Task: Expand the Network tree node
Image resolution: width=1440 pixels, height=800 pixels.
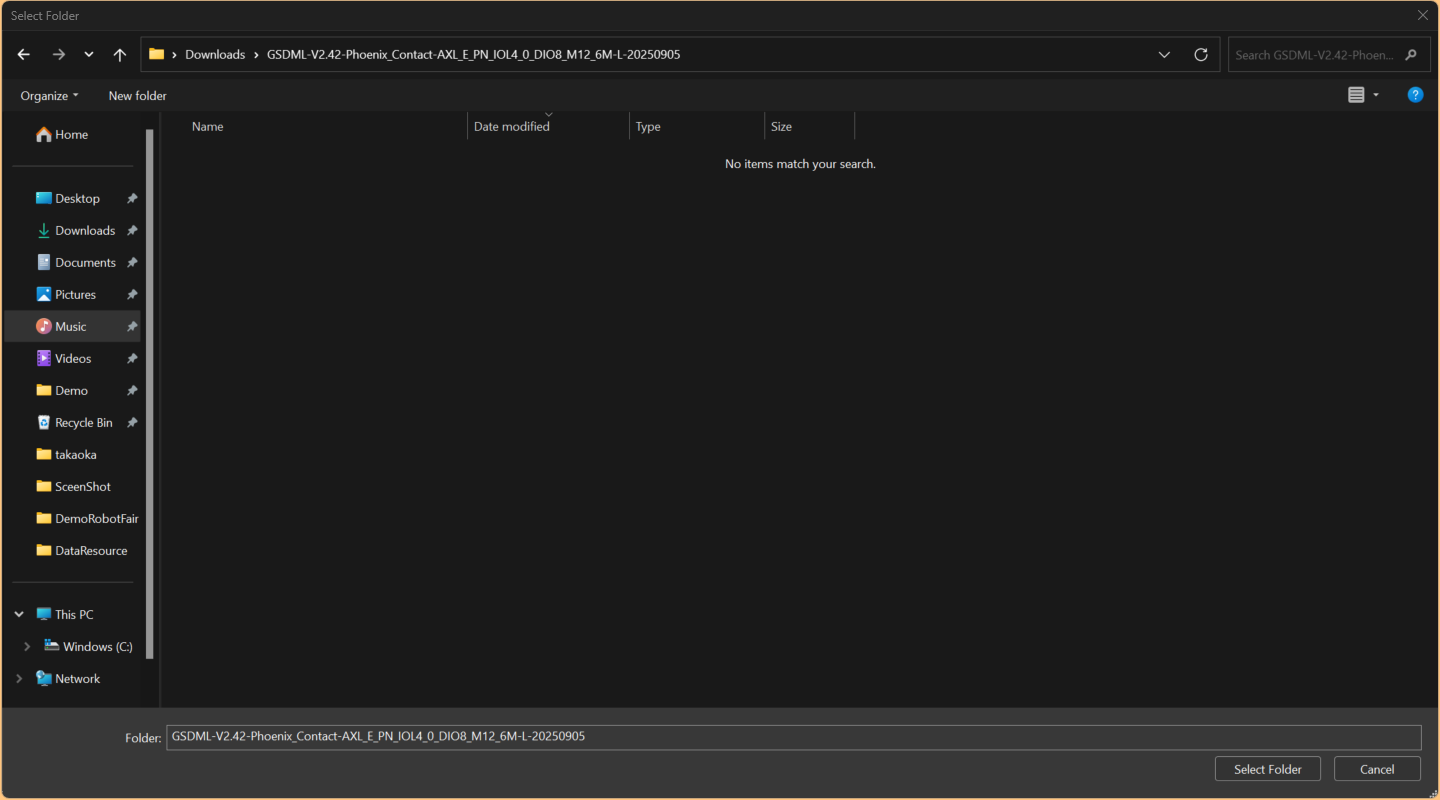Action: click(x=19, y=678)
